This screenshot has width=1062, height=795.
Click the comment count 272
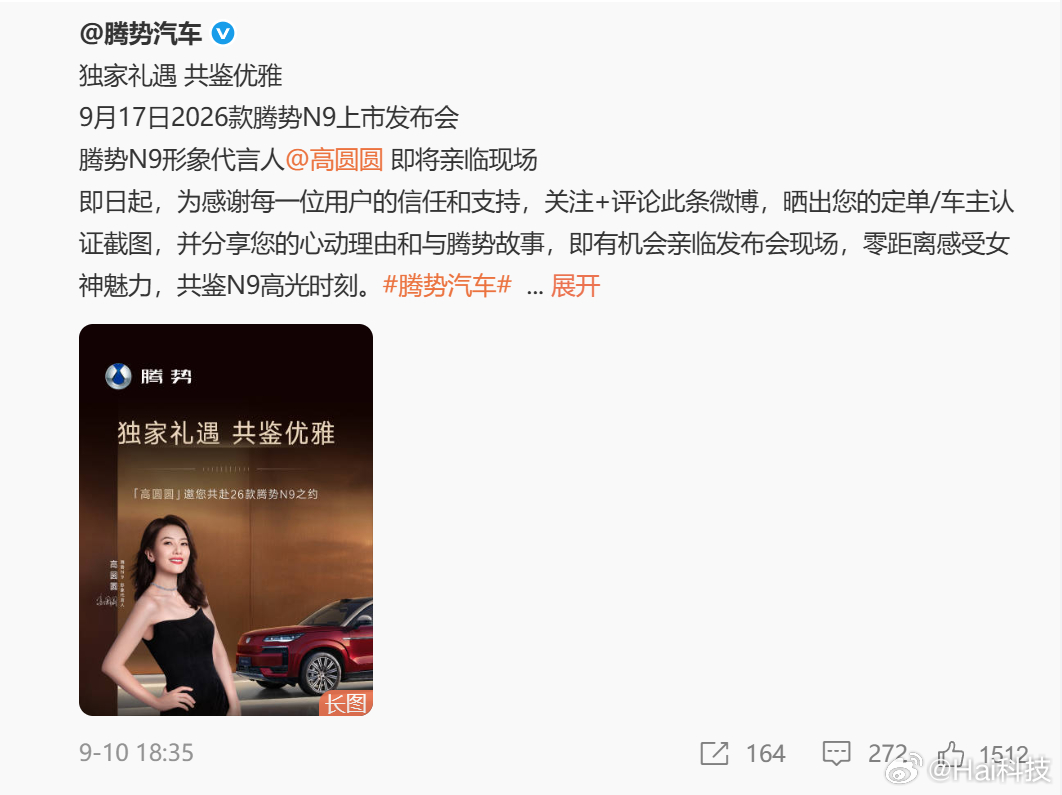[x=887, y=754]
